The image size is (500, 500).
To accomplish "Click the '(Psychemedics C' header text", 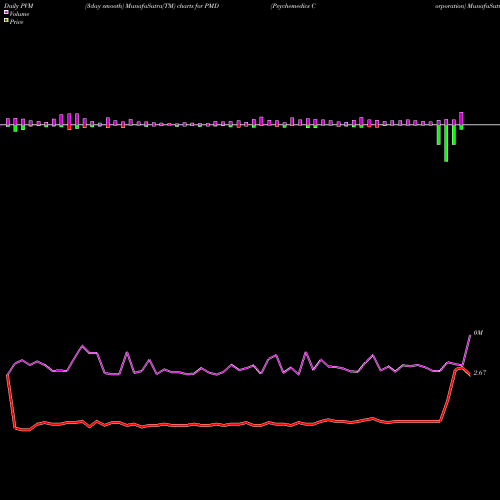I will pos(293,6).
